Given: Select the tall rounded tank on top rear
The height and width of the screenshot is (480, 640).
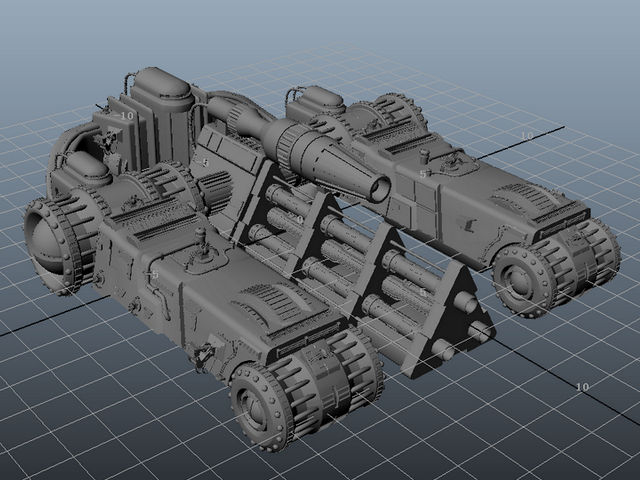Looking at the screenshot, I should 161,116.
